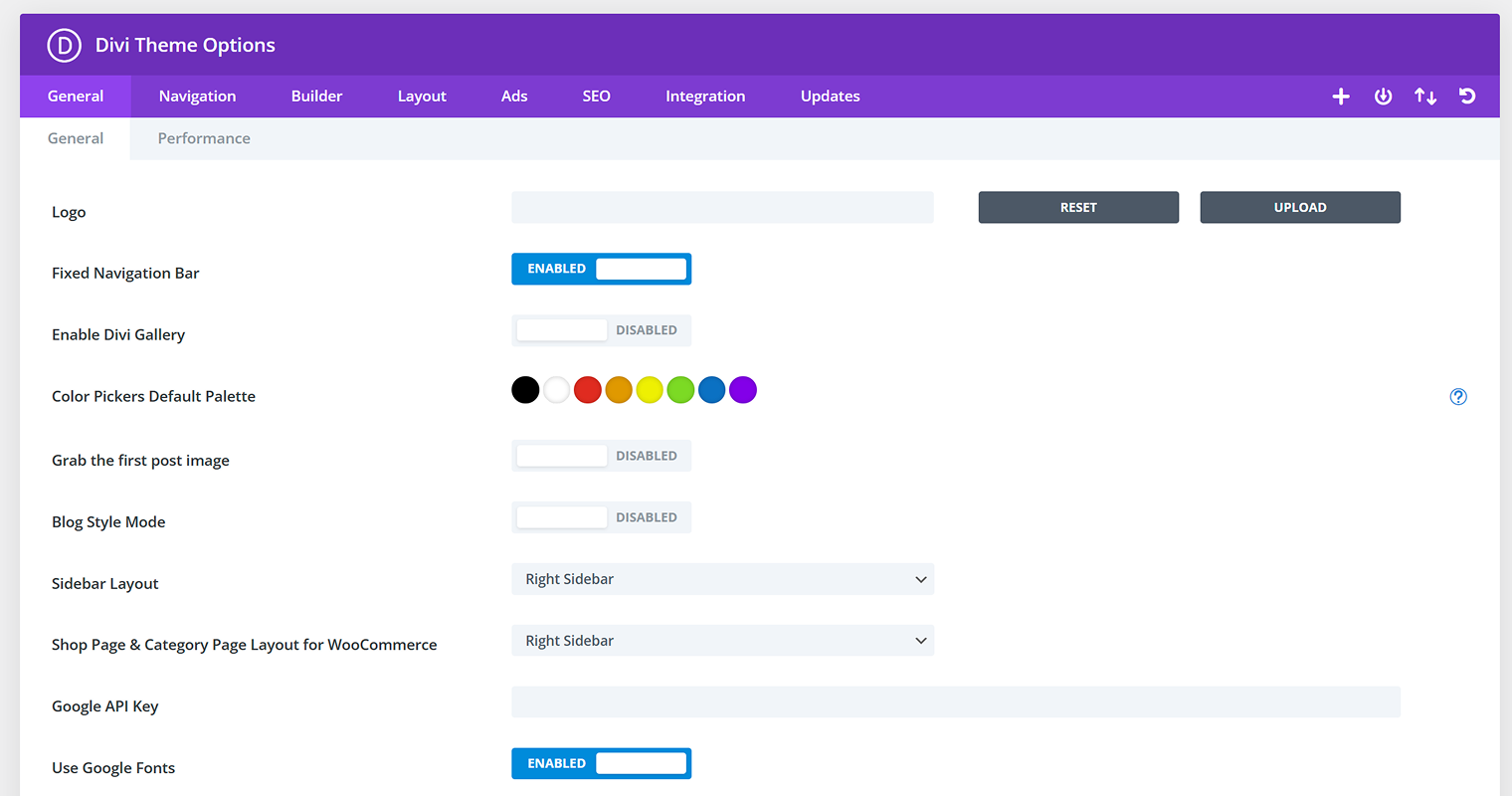The width and height of the screenshot is (1512, 796).
Task: Go to the Layout tab
Action: [422, 97]
